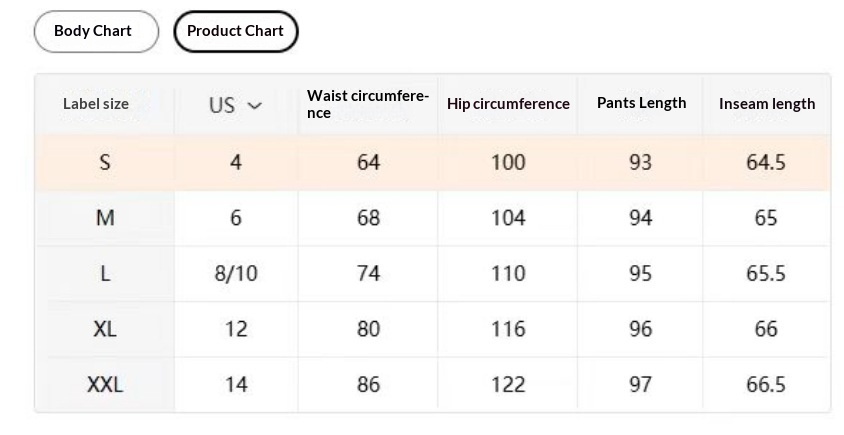Select the L size row label

tap(105, 274)
